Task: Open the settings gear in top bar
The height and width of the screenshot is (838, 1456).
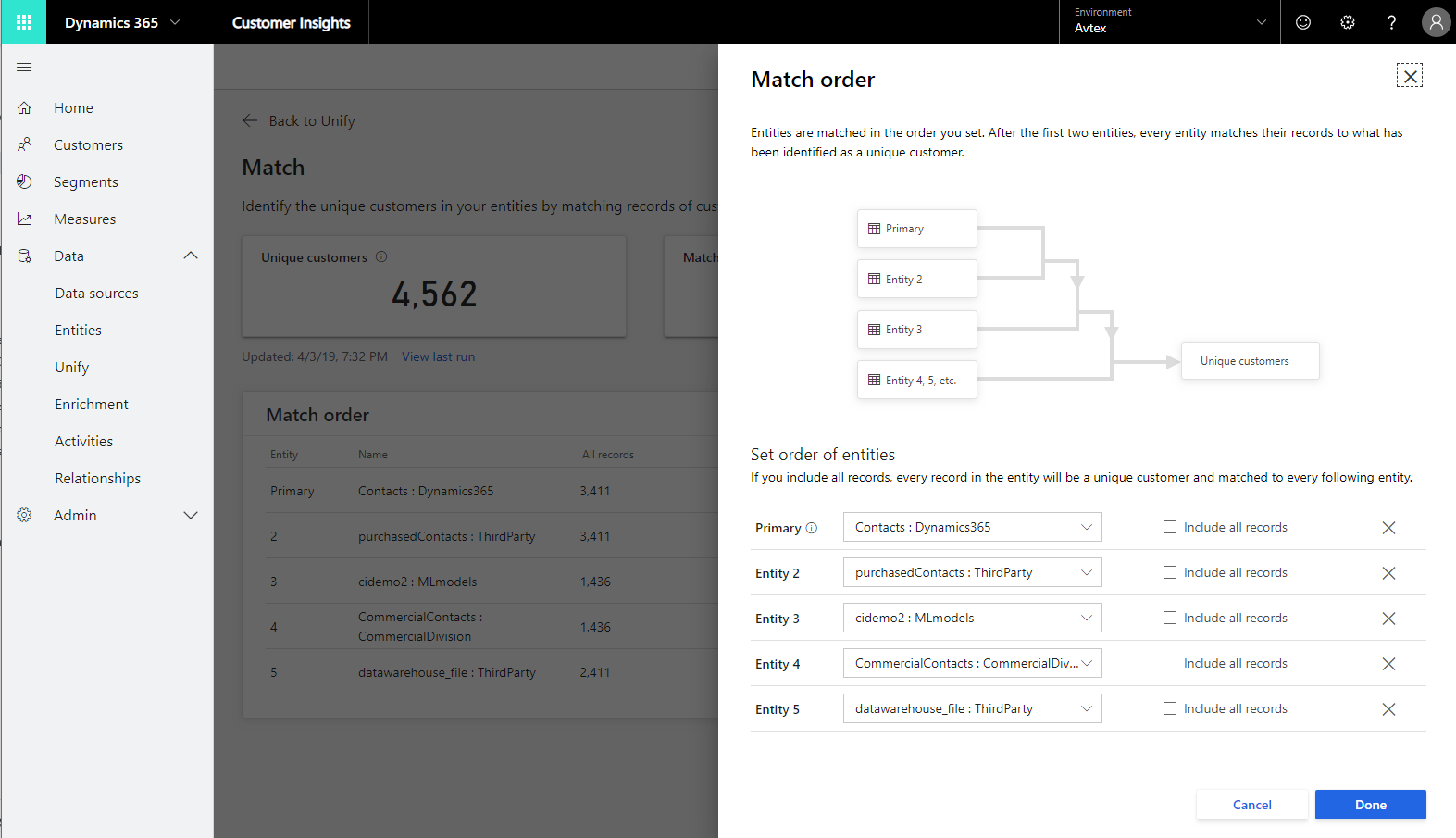Action: point(1348,22)
